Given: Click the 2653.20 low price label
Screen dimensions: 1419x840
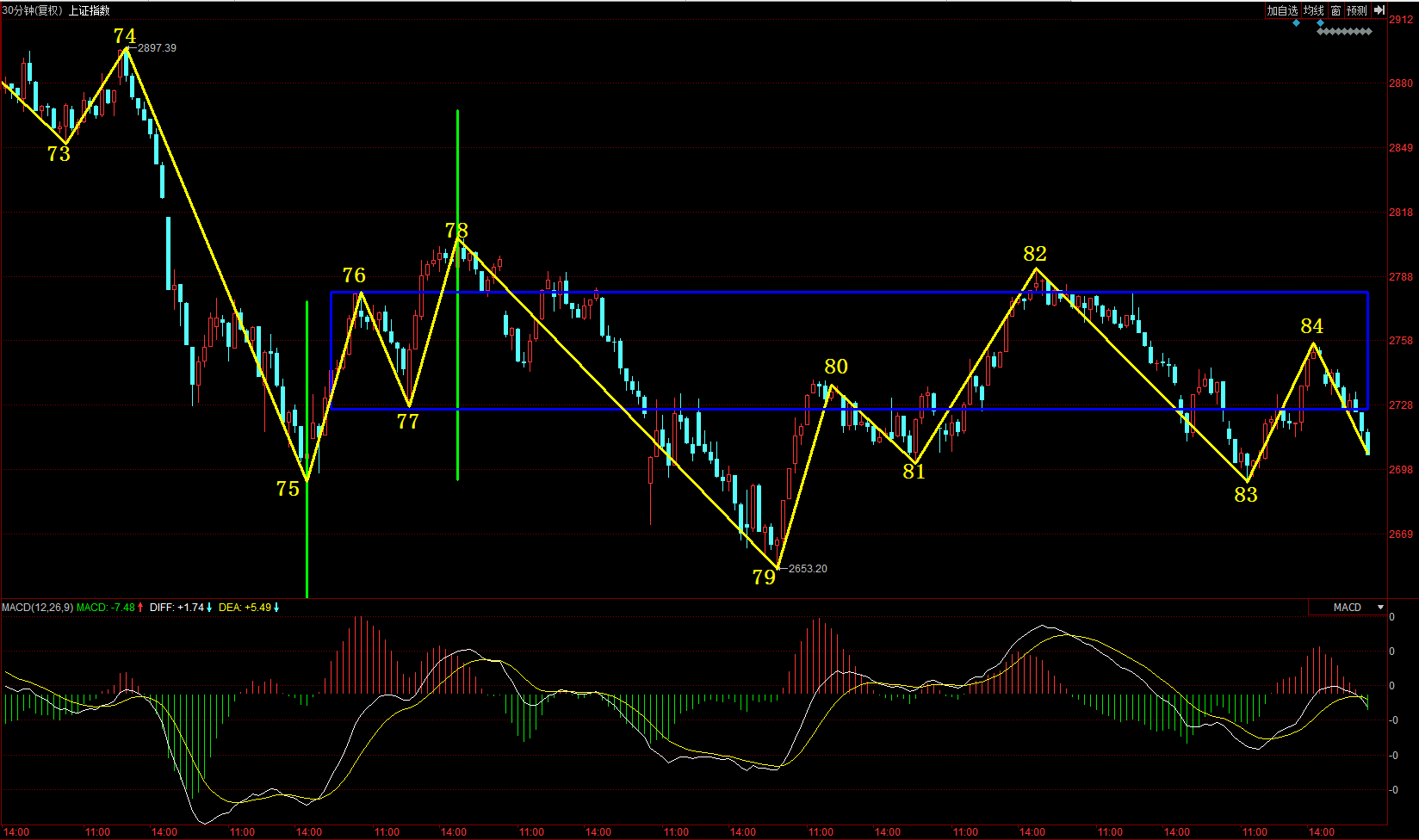Looking at the screenshot, I should (x=808, y=569).
